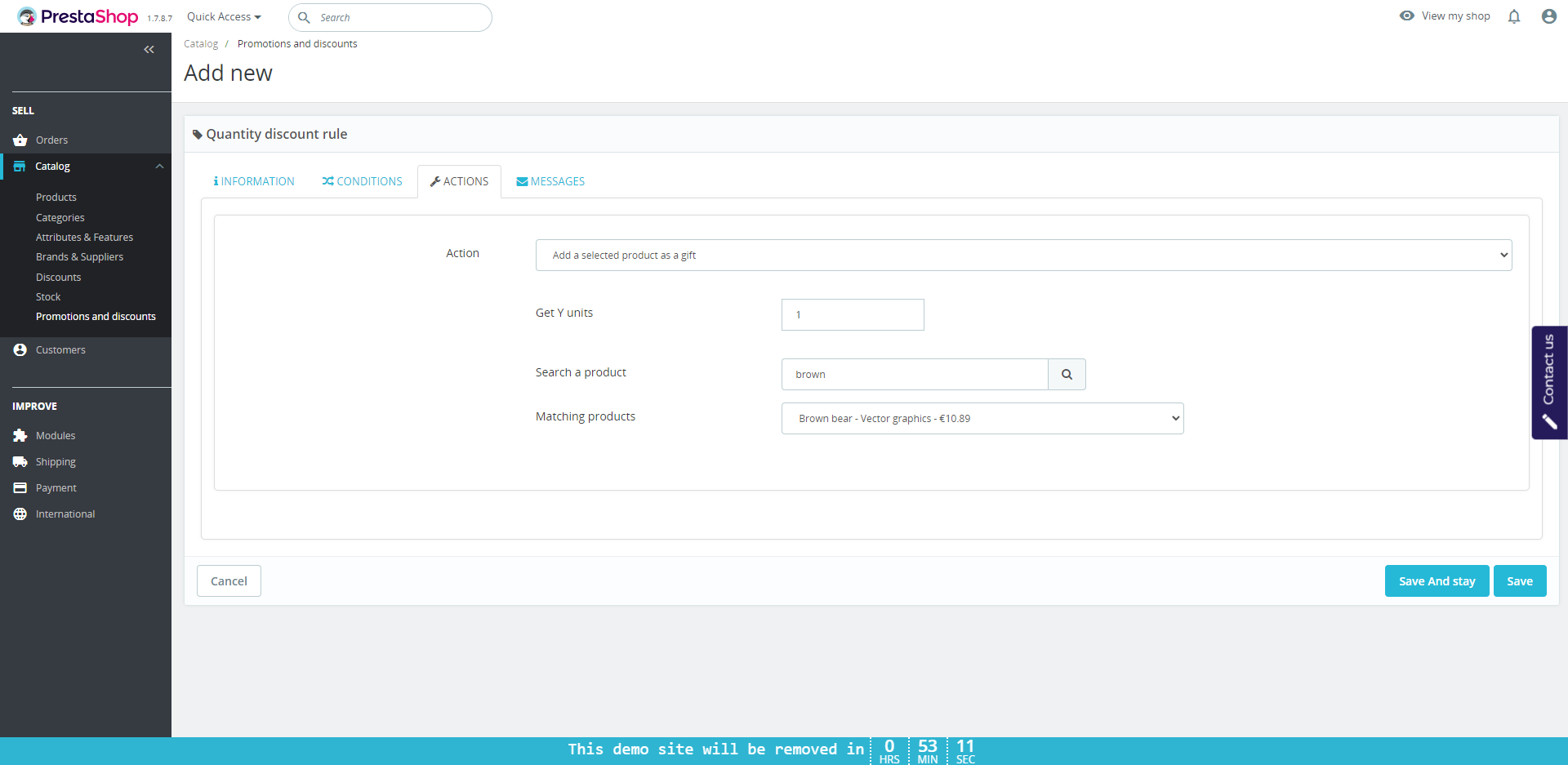Open Modules in the sidebar
The width and height of the screenshot is (1568, 765).
(56, 436)
